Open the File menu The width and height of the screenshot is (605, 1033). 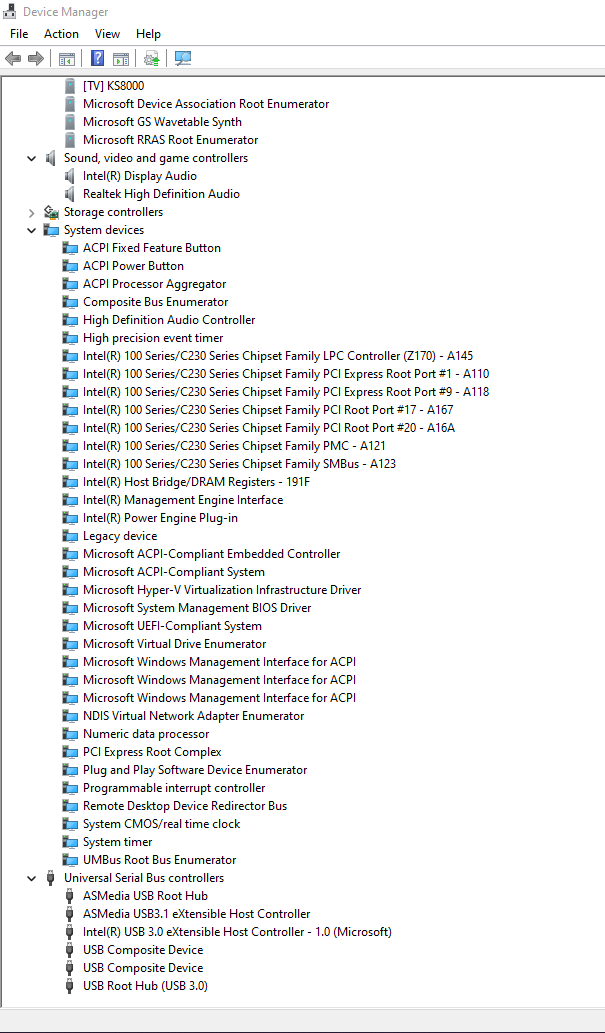point(19,34)
